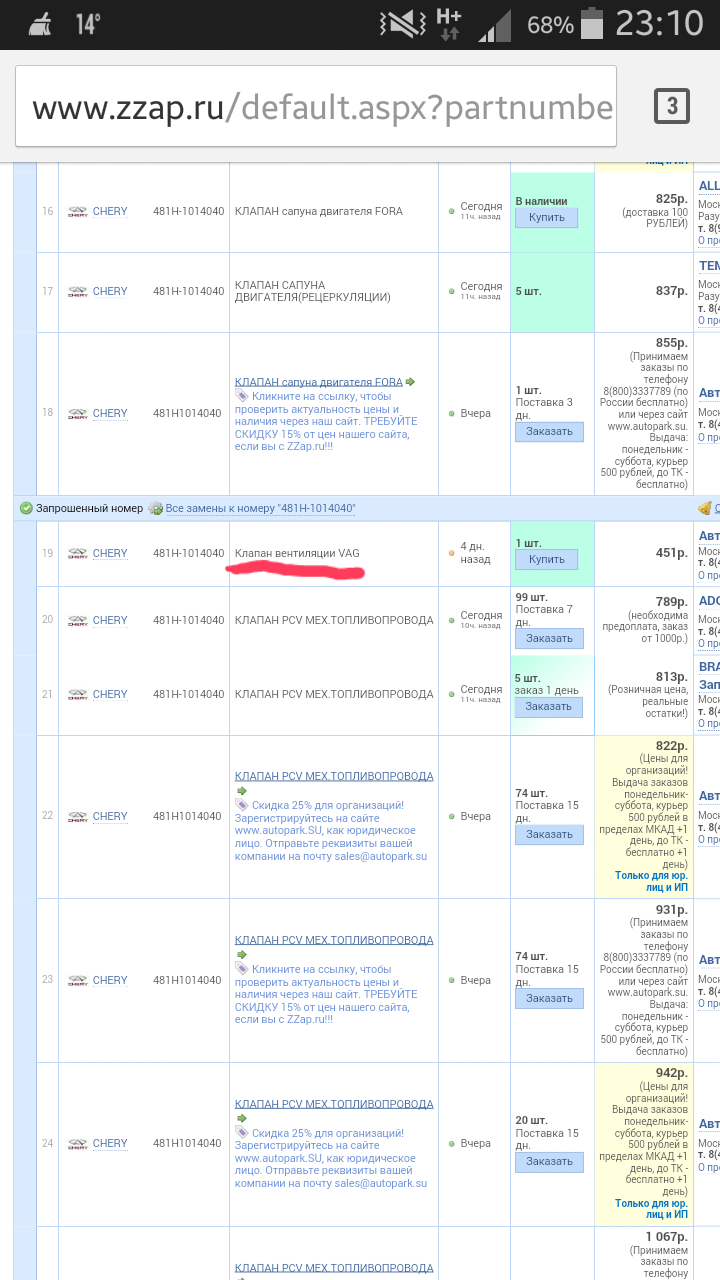Image resolution: width=720 pixels, height=1280 pixels.
Task: Click tag icon before Скидка 25% in row 22
Action: (242, 805)
